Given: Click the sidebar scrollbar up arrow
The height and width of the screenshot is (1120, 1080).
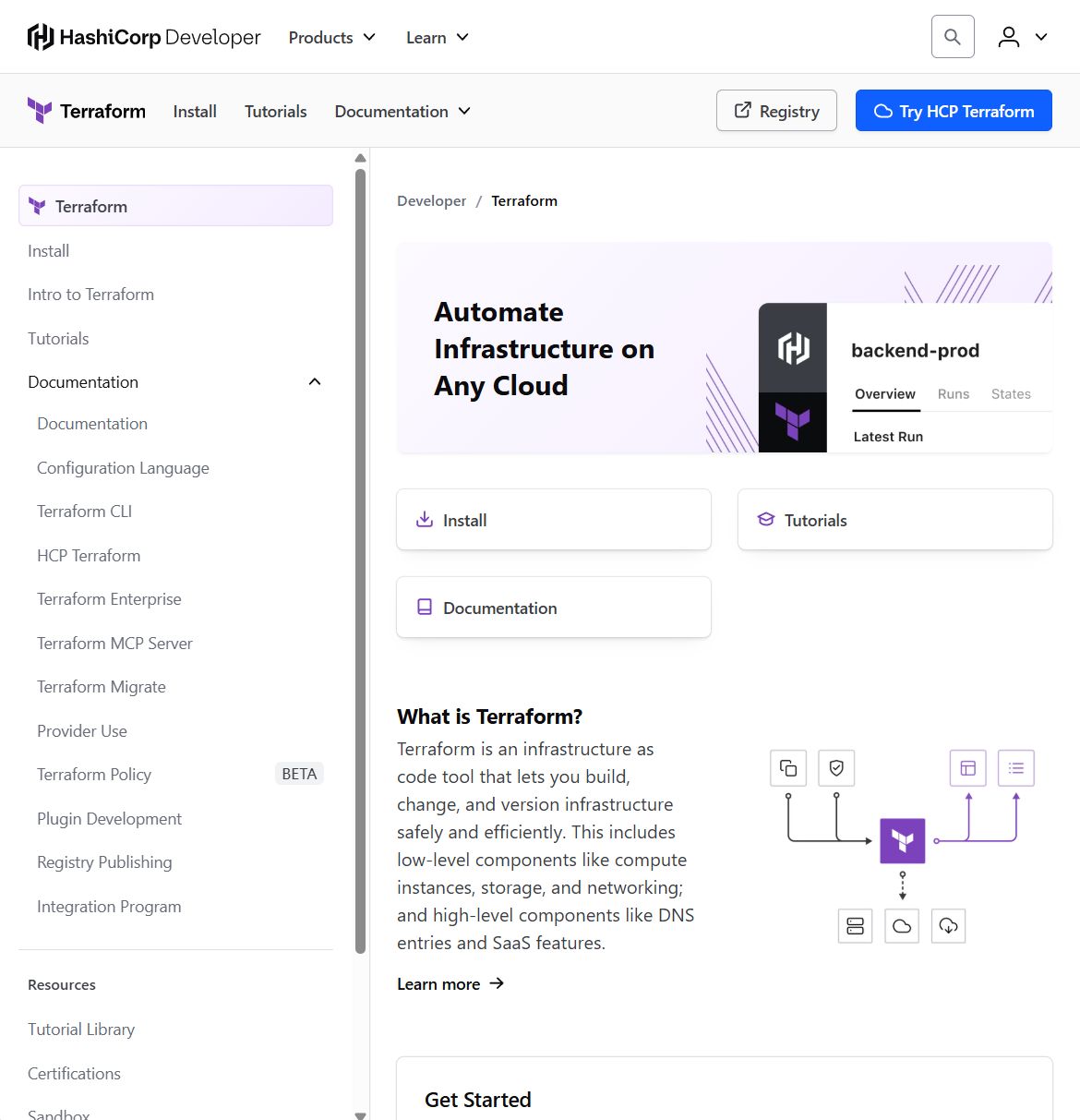Looking at the screenshot, I should pyautogui.click(x=361, y=158).
